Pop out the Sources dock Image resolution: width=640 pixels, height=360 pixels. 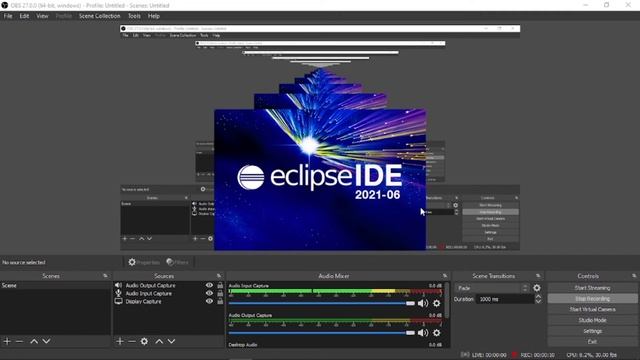219,276
